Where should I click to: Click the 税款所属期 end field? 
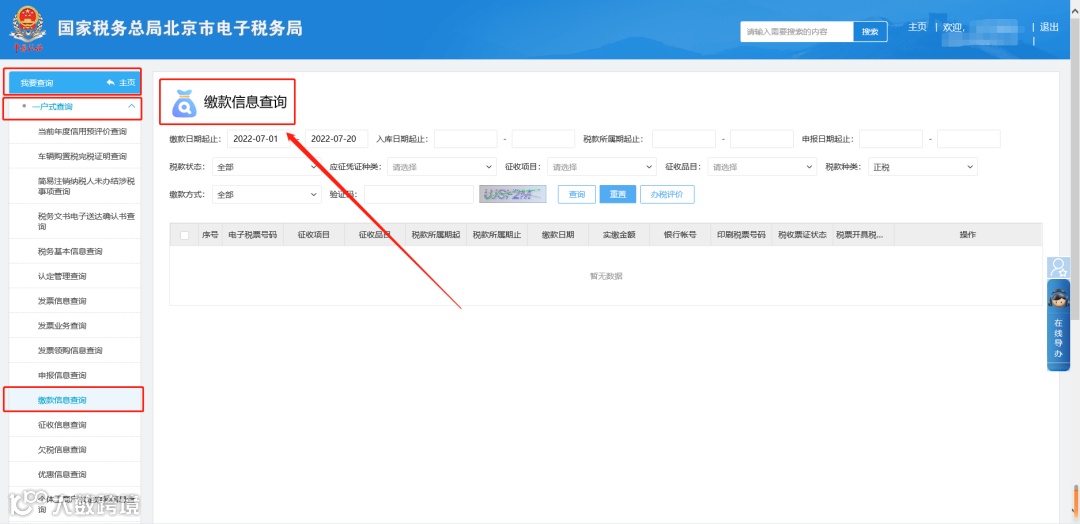[x=762, y=138]
